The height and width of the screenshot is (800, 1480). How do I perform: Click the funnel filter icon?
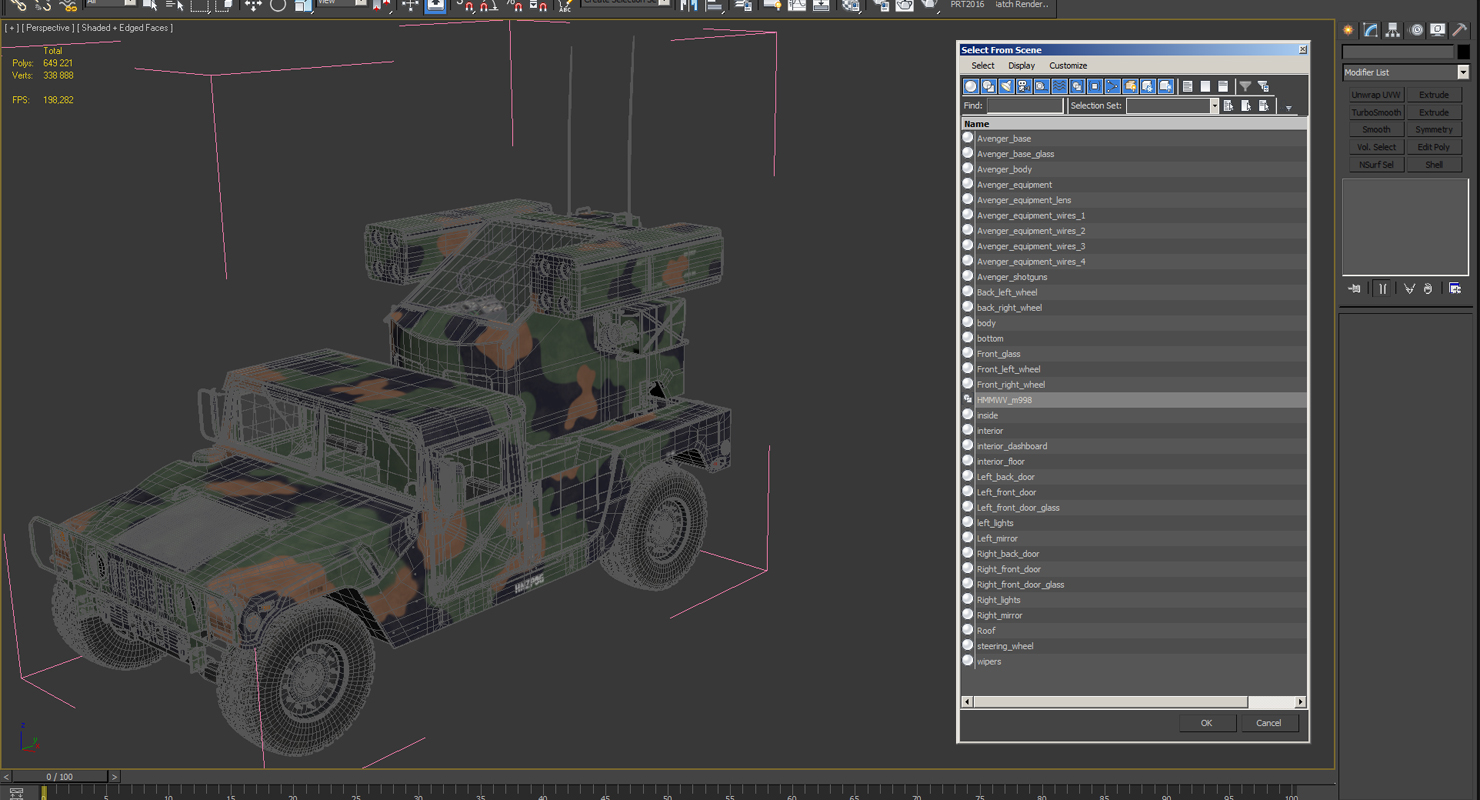click(1245, 87)
